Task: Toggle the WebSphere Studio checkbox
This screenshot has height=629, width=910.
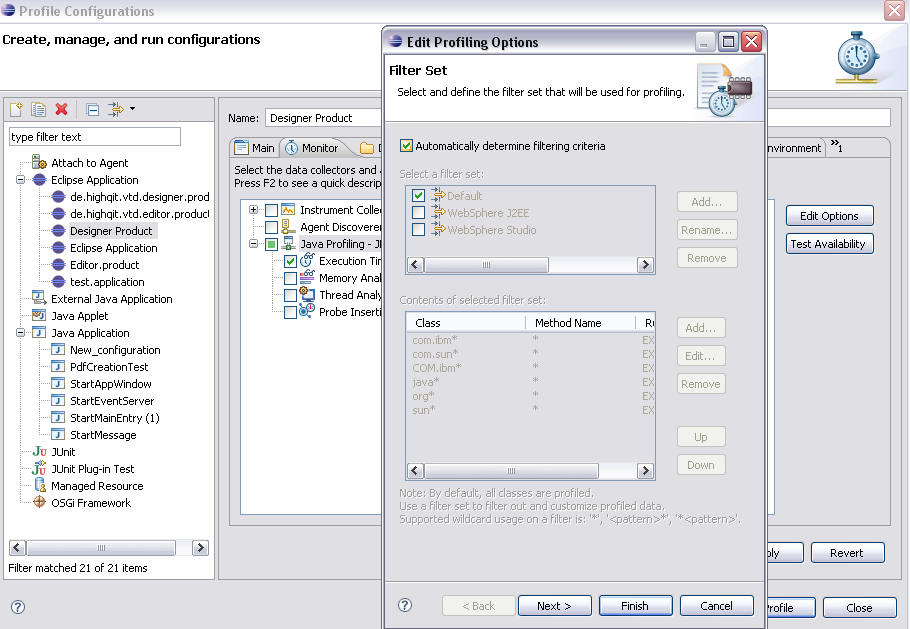Action: (x=418, y=229)
